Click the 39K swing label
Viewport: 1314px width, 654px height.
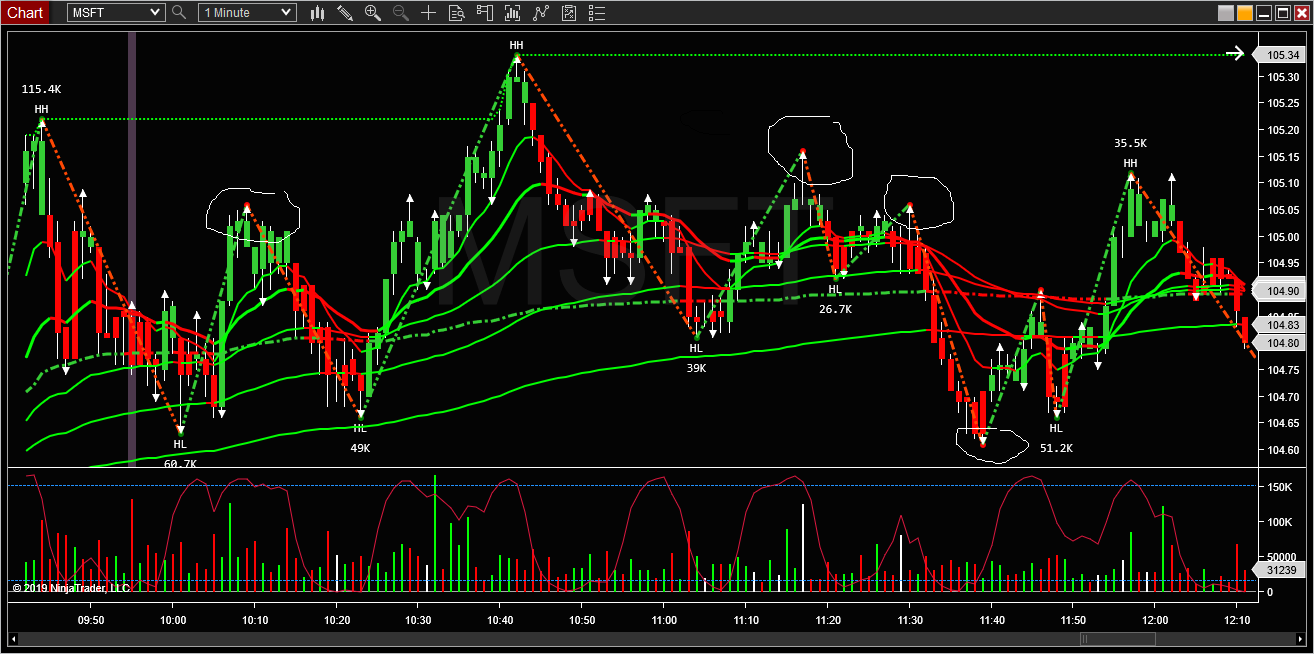click(696, 368)
